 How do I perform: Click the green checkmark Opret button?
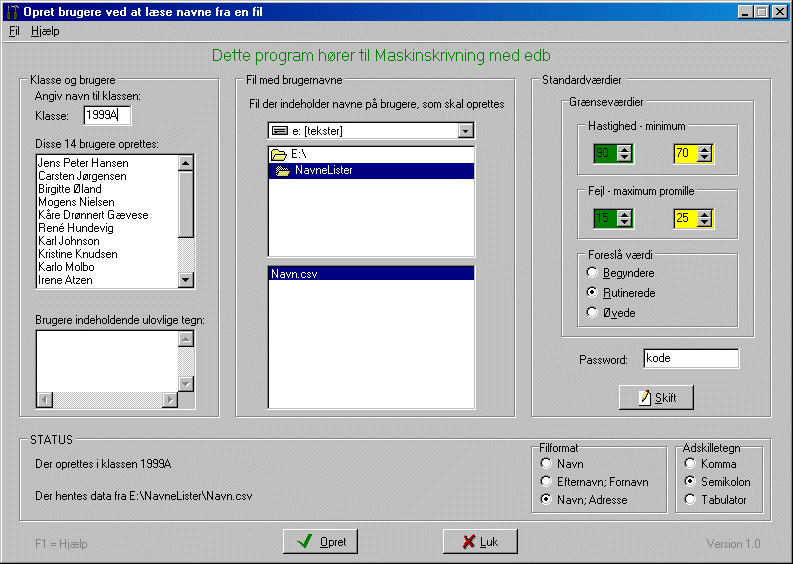321,541
